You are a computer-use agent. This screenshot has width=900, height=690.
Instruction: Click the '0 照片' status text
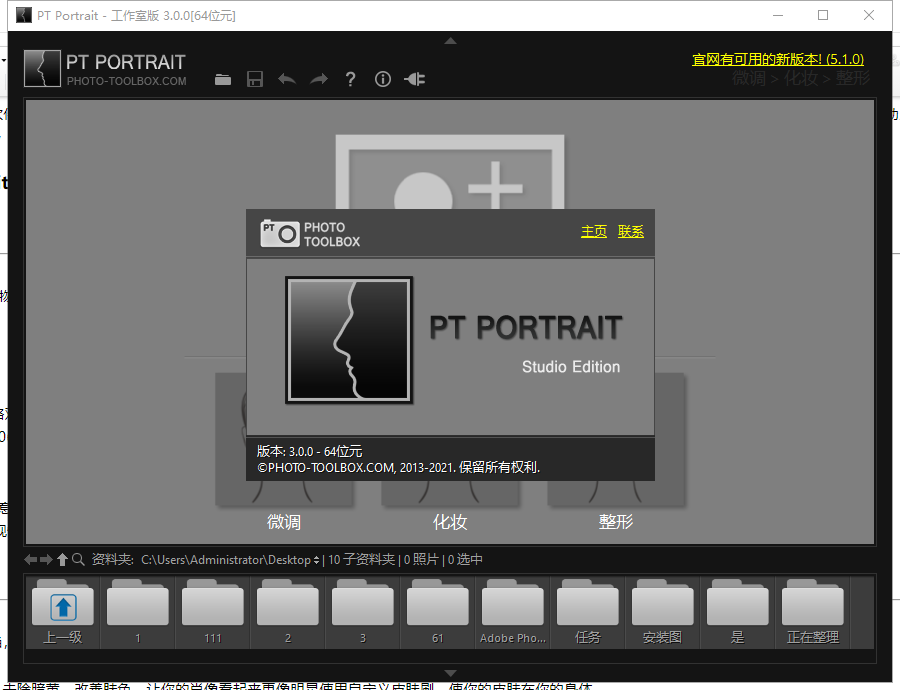tap(421, 560)
